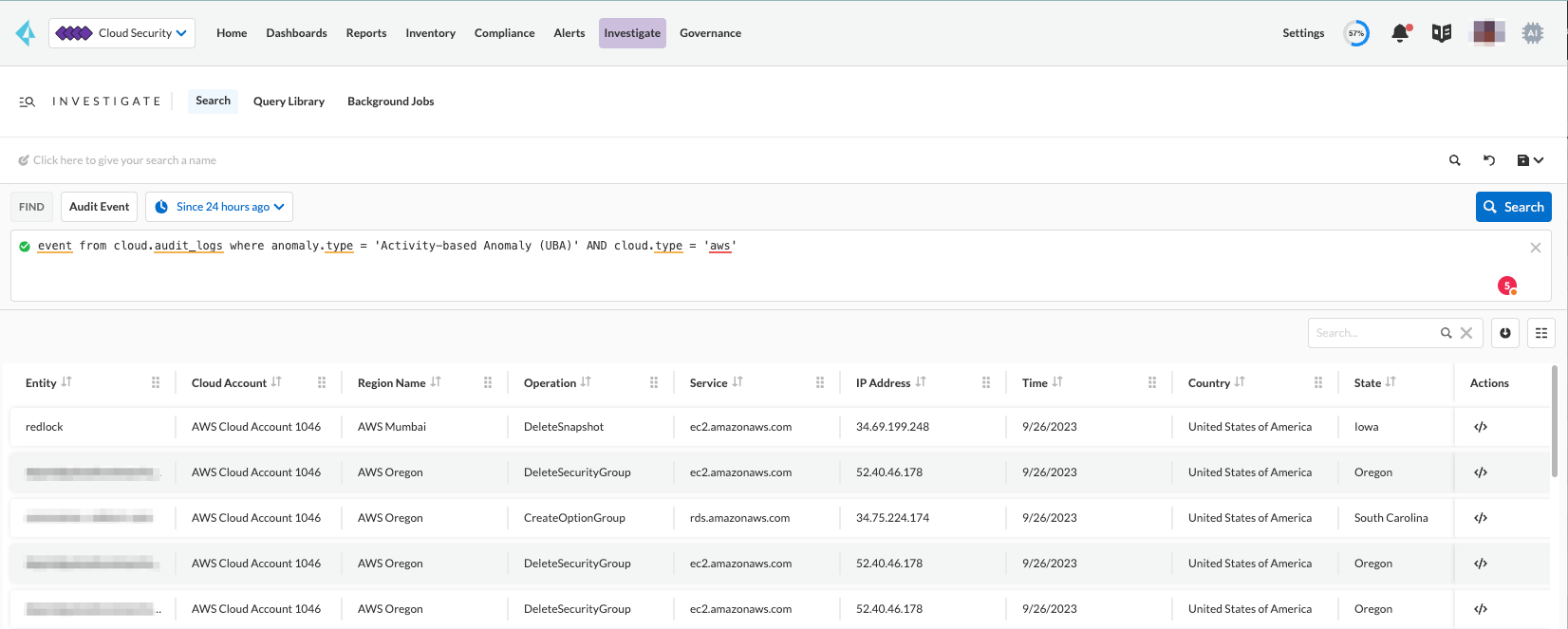Sort the table by Entity
1568x629 pixels.
66,382
